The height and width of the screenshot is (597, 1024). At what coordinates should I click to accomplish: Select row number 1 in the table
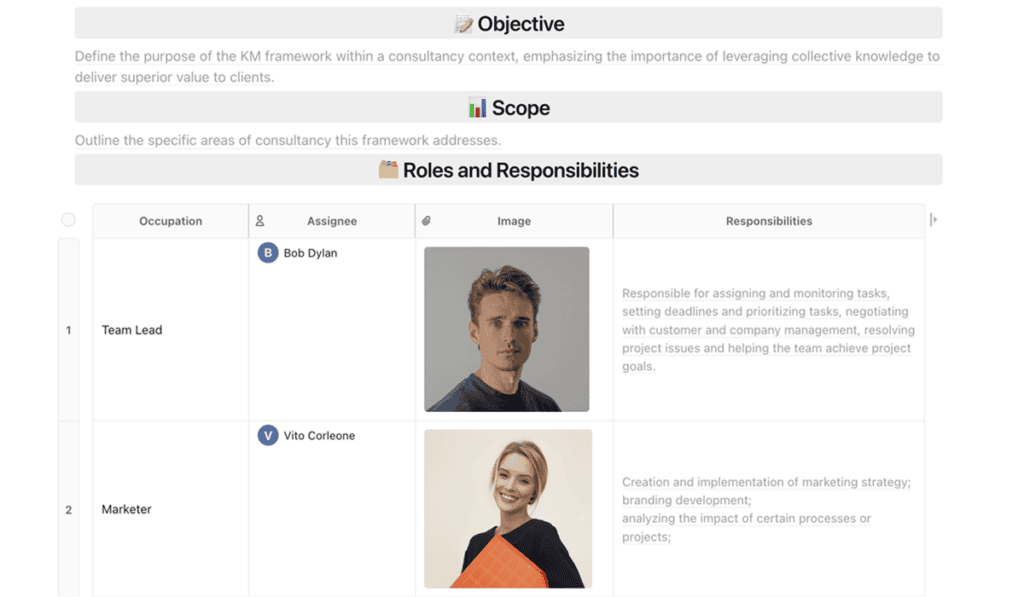68,330
